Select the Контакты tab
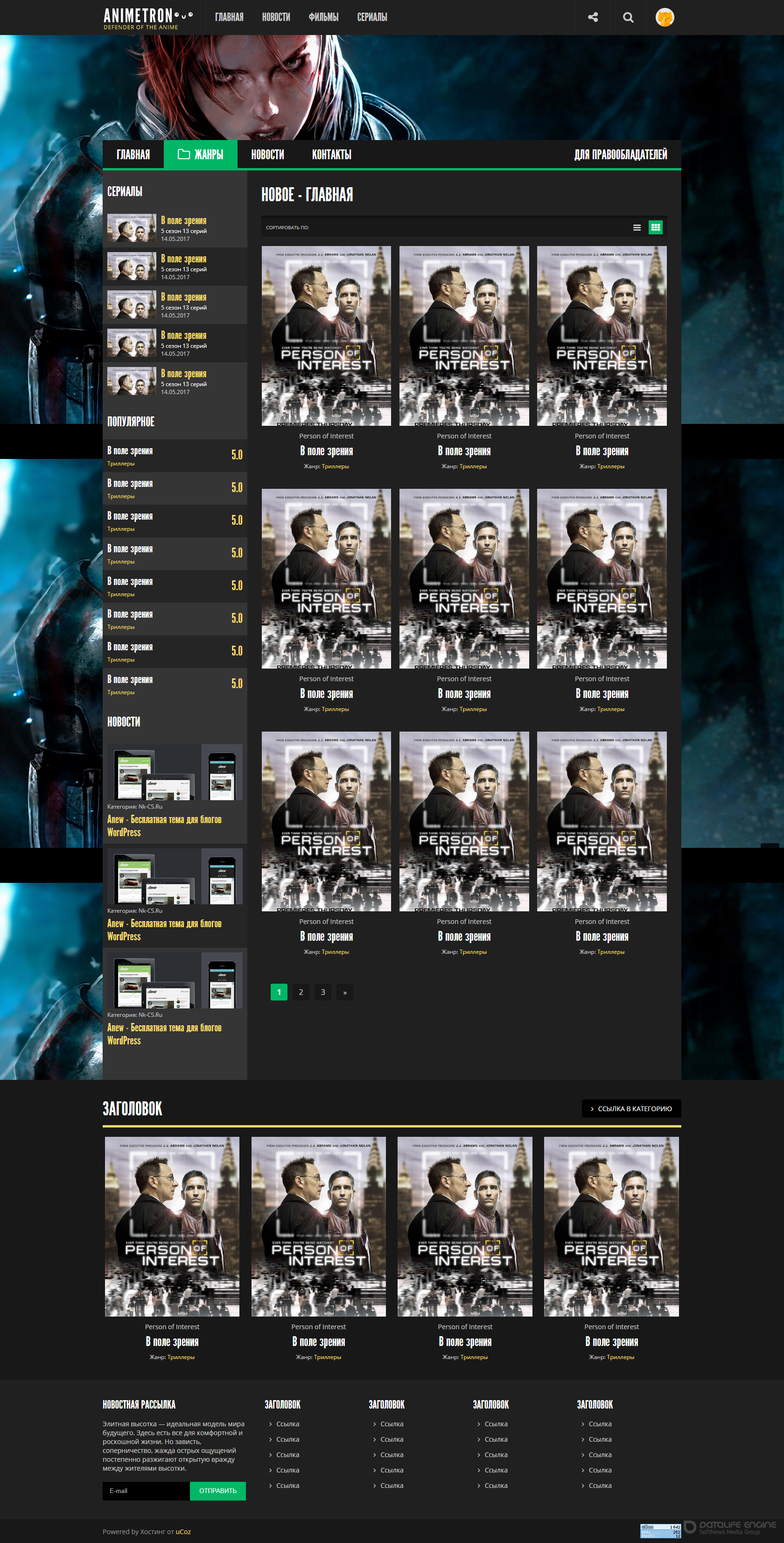The height and width of the screenshot is (1543, 784). point(331,155)
